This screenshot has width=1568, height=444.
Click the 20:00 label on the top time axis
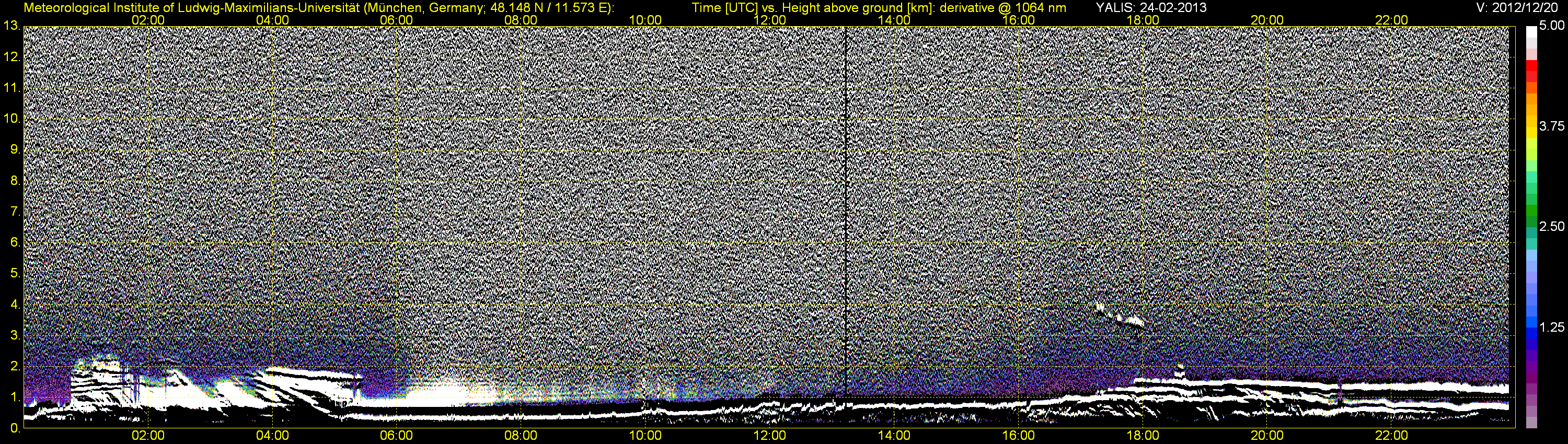pos(1267,20)
